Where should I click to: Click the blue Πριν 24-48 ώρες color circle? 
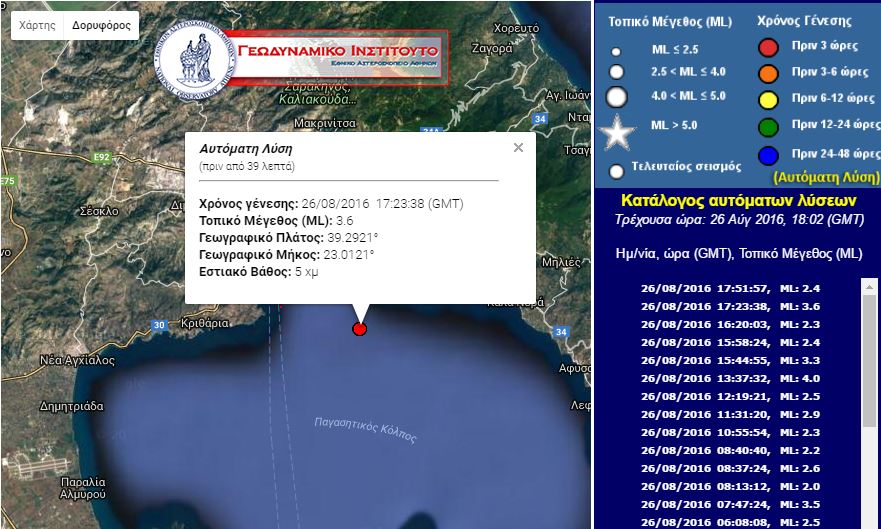click(768, 155)
